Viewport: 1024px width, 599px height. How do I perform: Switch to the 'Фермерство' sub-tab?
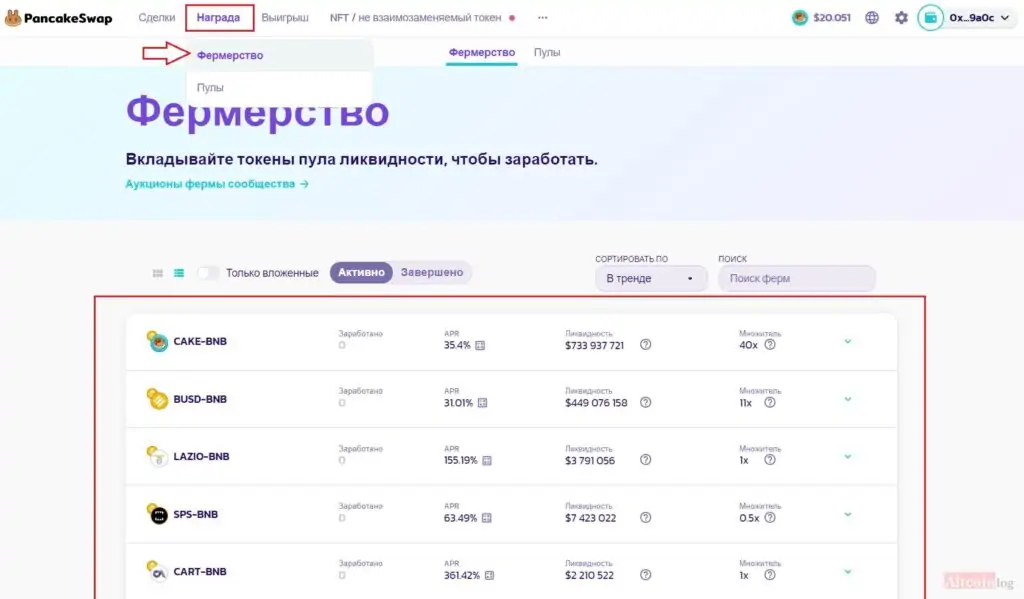[482, 52]
